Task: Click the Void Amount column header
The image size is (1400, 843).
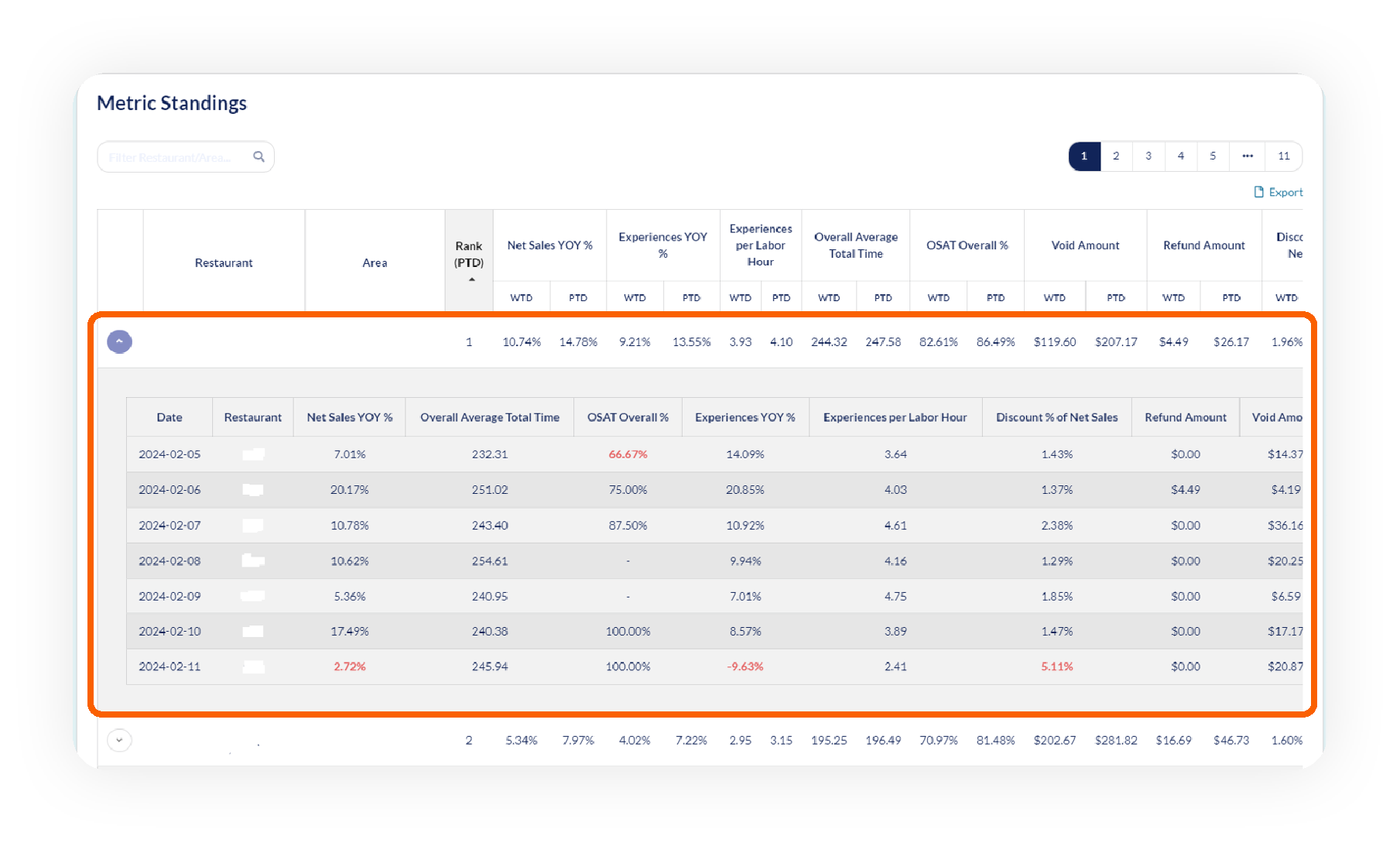Action: coord(1085,245)
